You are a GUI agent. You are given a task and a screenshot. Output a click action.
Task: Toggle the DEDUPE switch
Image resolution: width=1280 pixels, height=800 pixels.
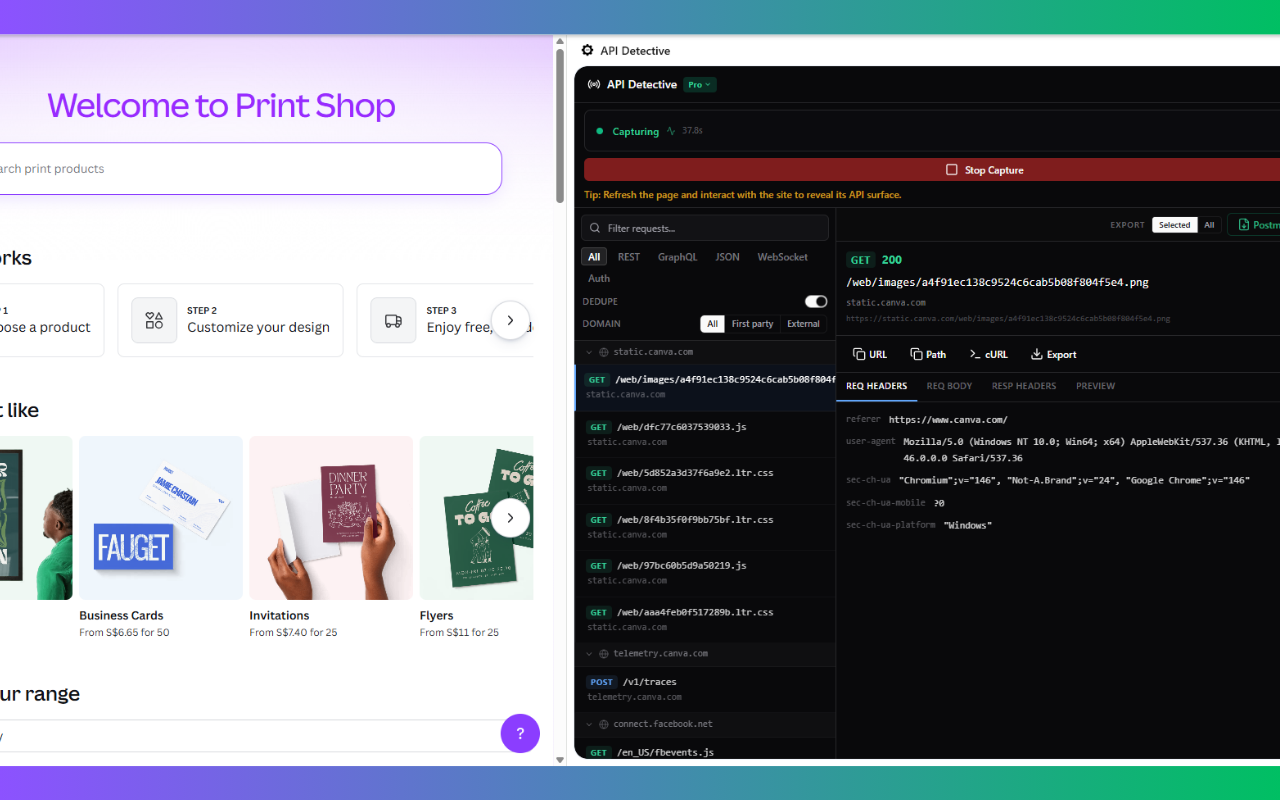tap(816, 301)
